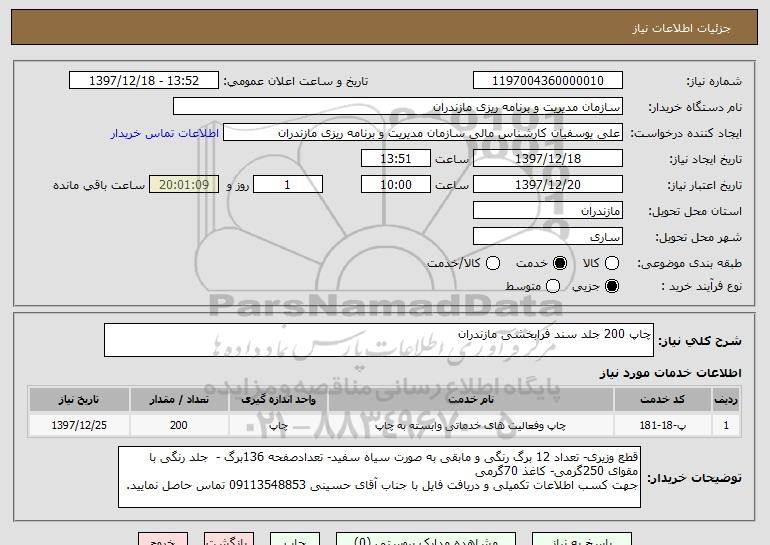Image resolution: width=770 pixels, height=545 pixels.
Task: Click the واحد اندازه گیری column header
Action: point(278,399)
